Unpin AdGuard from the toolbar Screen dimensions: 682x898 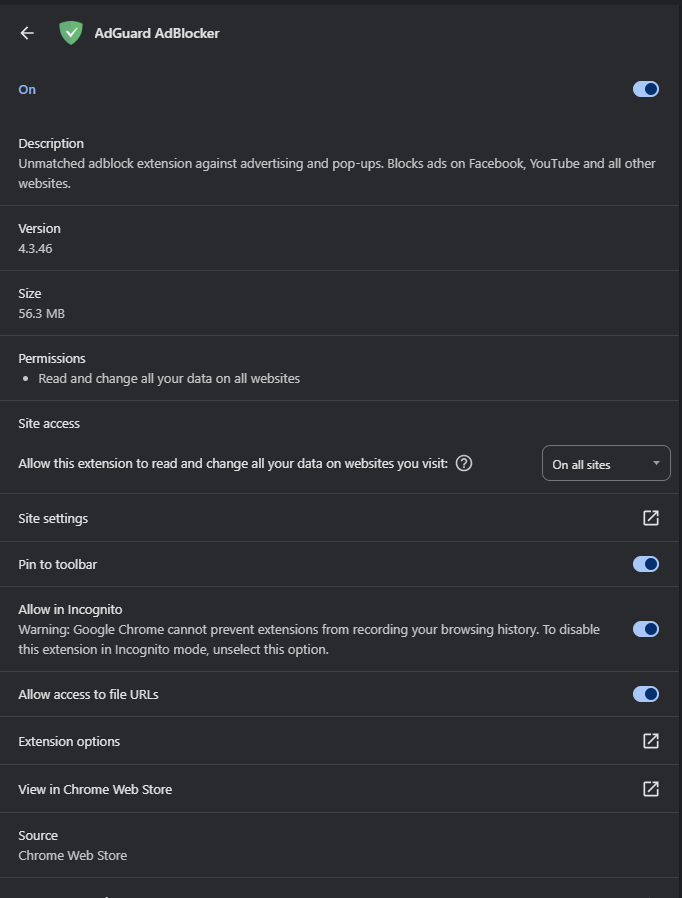coord(645,564)
